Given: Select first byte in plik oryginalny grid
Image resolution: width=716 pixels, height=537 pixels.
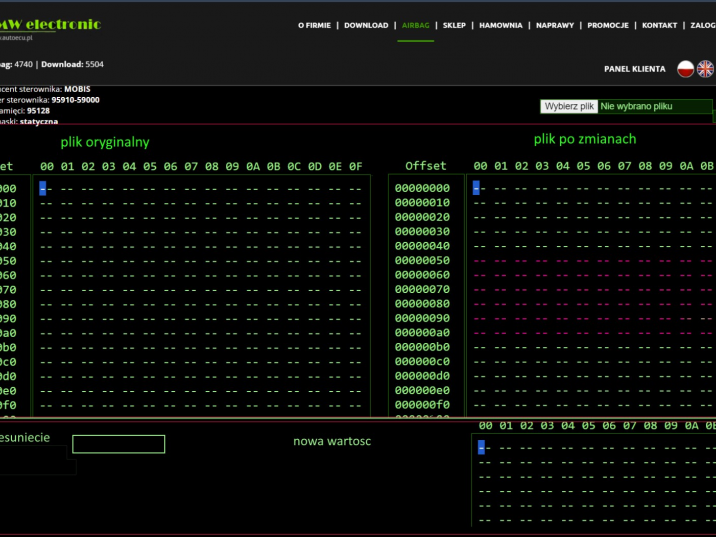Looking at the screenshot, I should [43, 188].
